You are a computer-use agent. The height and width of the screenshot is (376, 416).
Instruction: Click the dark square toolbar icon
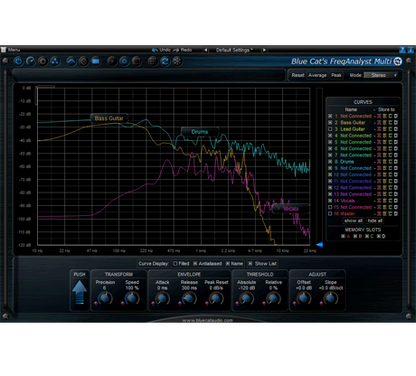[136, 61]
